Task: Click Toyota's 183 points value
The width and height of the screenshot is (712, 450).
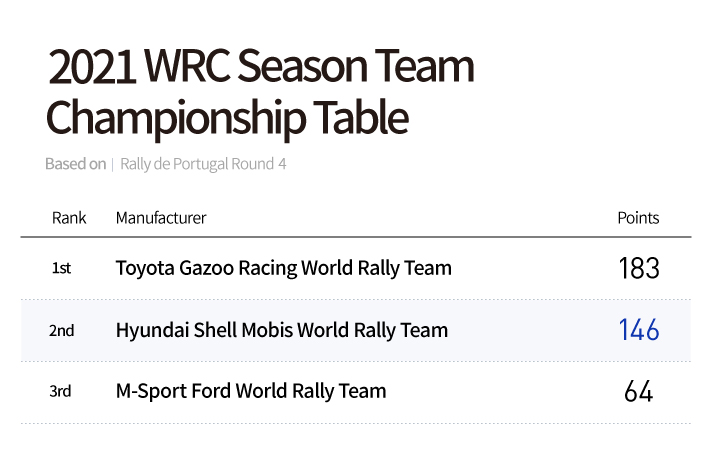Action: 638,268
